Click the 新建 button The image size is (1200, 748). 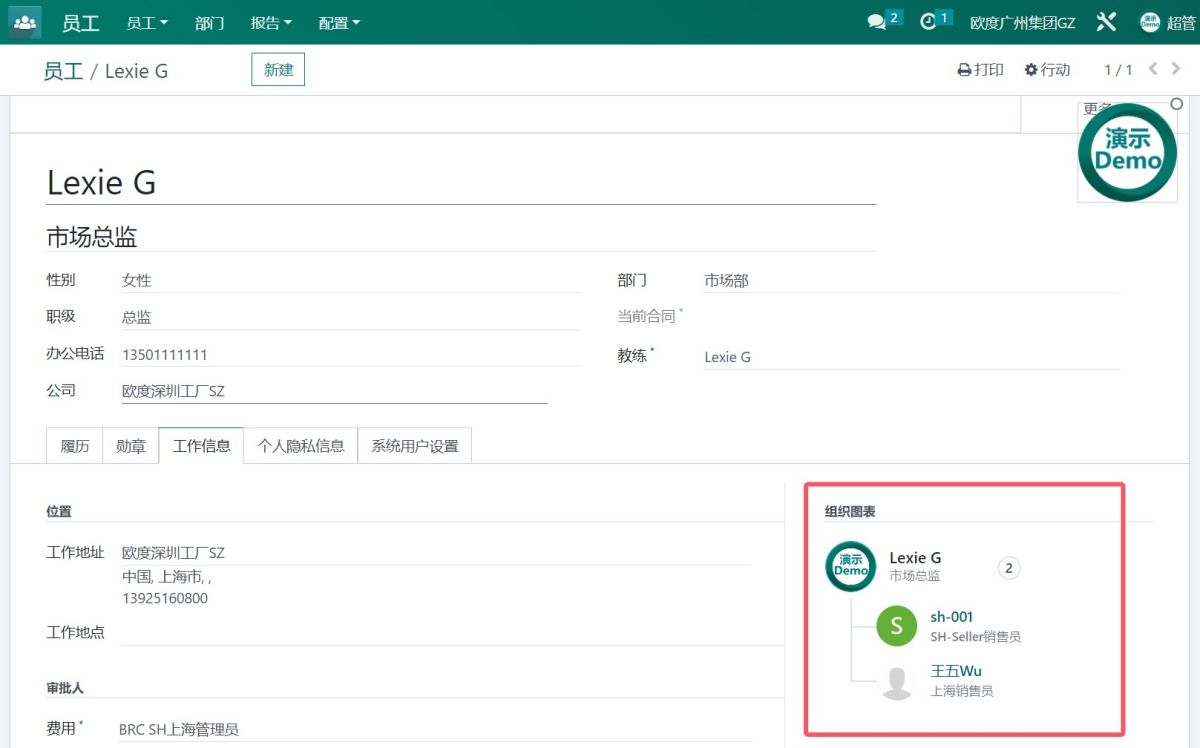coord(278,69)
